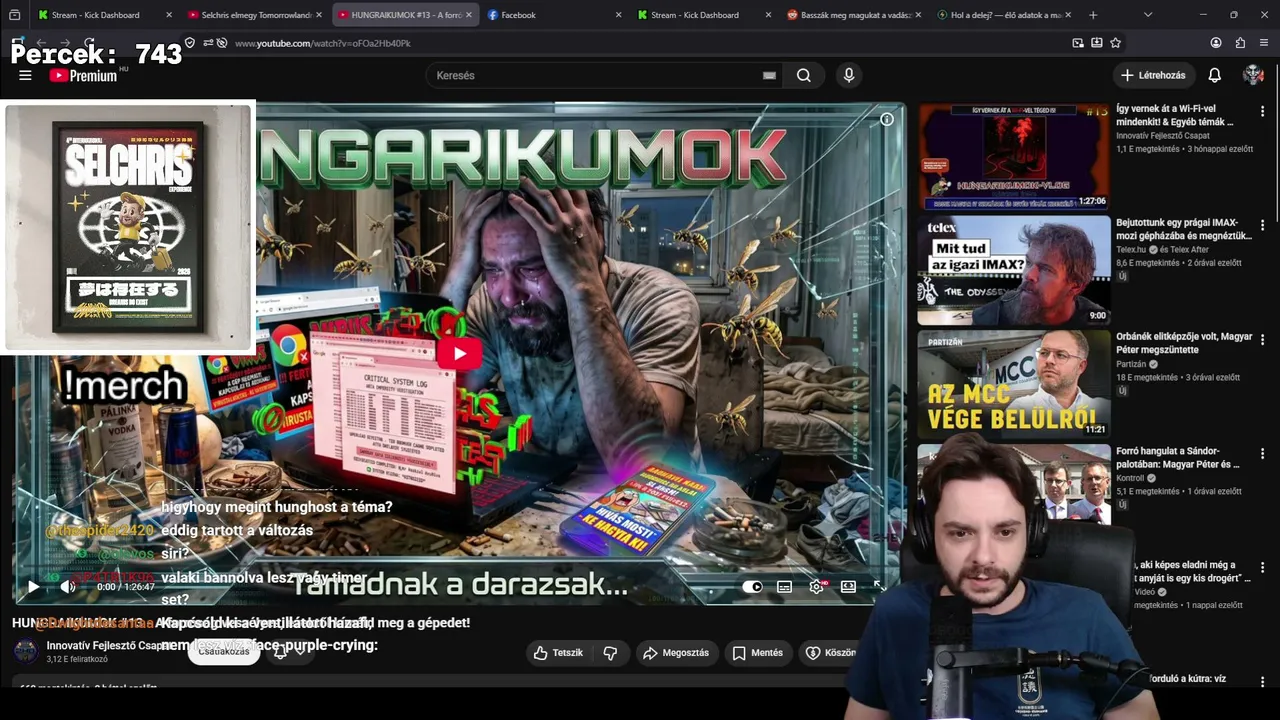Image resolution: width=1280 pixels, height=720 pixels.
Task: Toggle autoplay switch in the player
Action: [752, 587]
